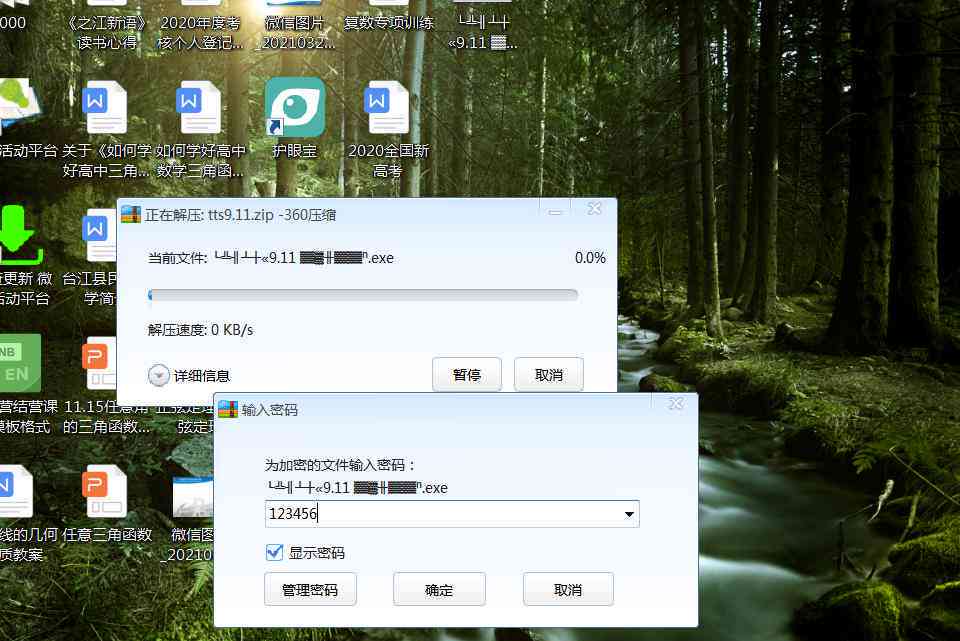Open the 11.15任意角的三角函数 presentation icon
The image size is (960, 641).
click(x=99, y=364)
